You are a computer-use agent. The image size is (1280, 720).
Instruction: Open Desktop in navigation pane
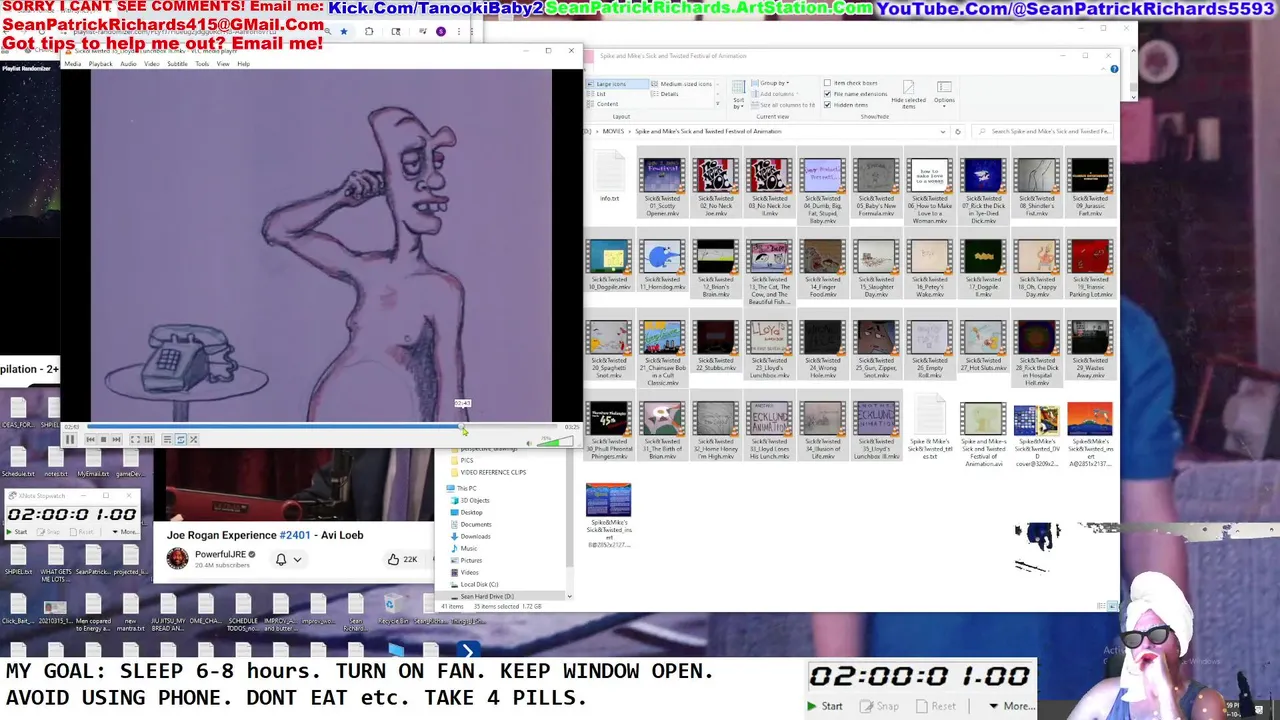[x=471, y=512]
